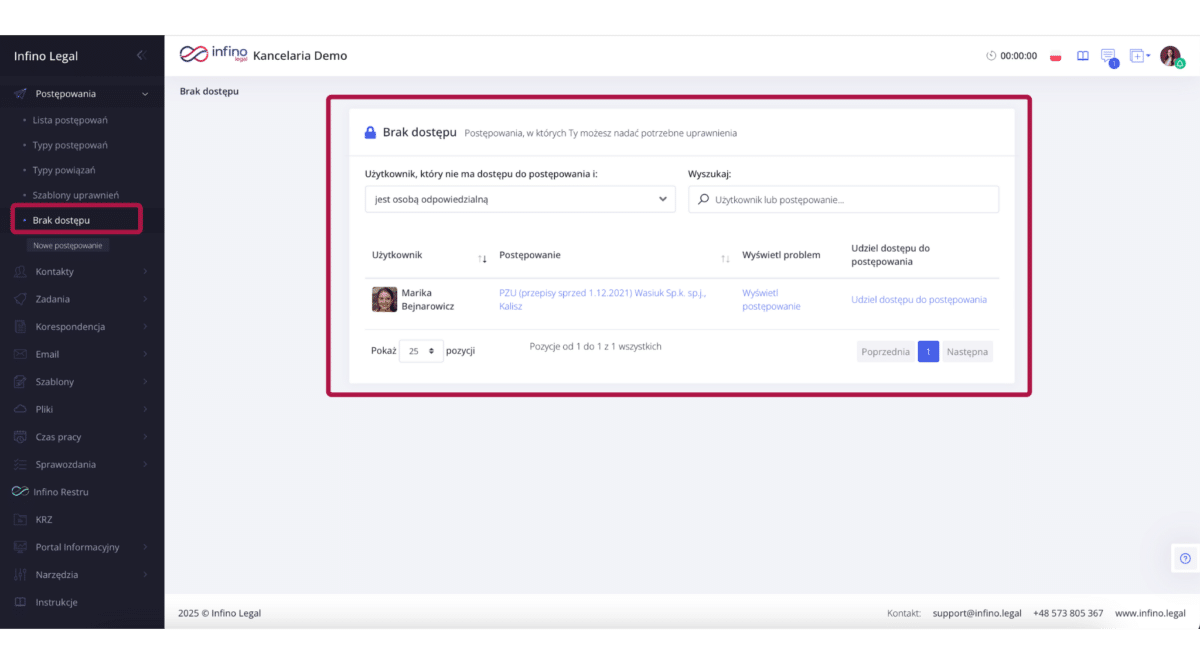
Task: Sort table by Postępowanie column arrows
Action: 725,259
